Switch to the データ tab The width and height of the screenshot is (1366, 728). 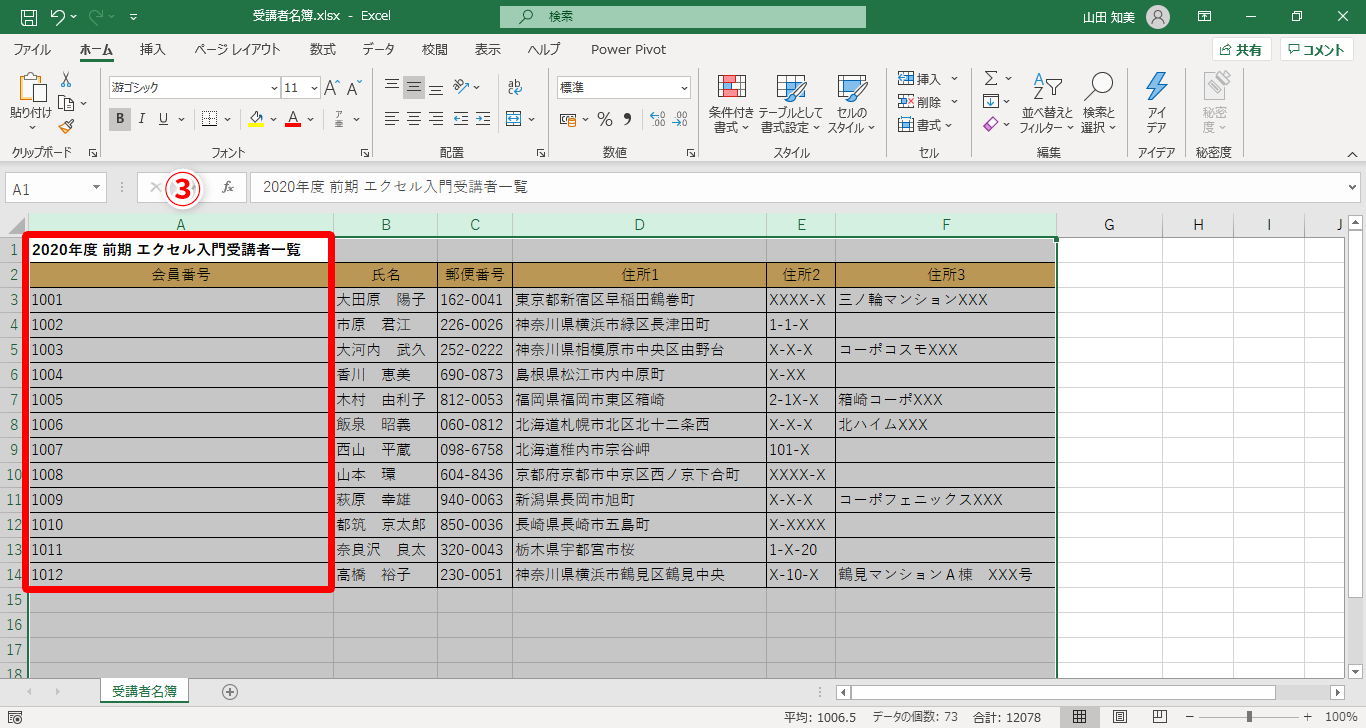coord(379,49)
